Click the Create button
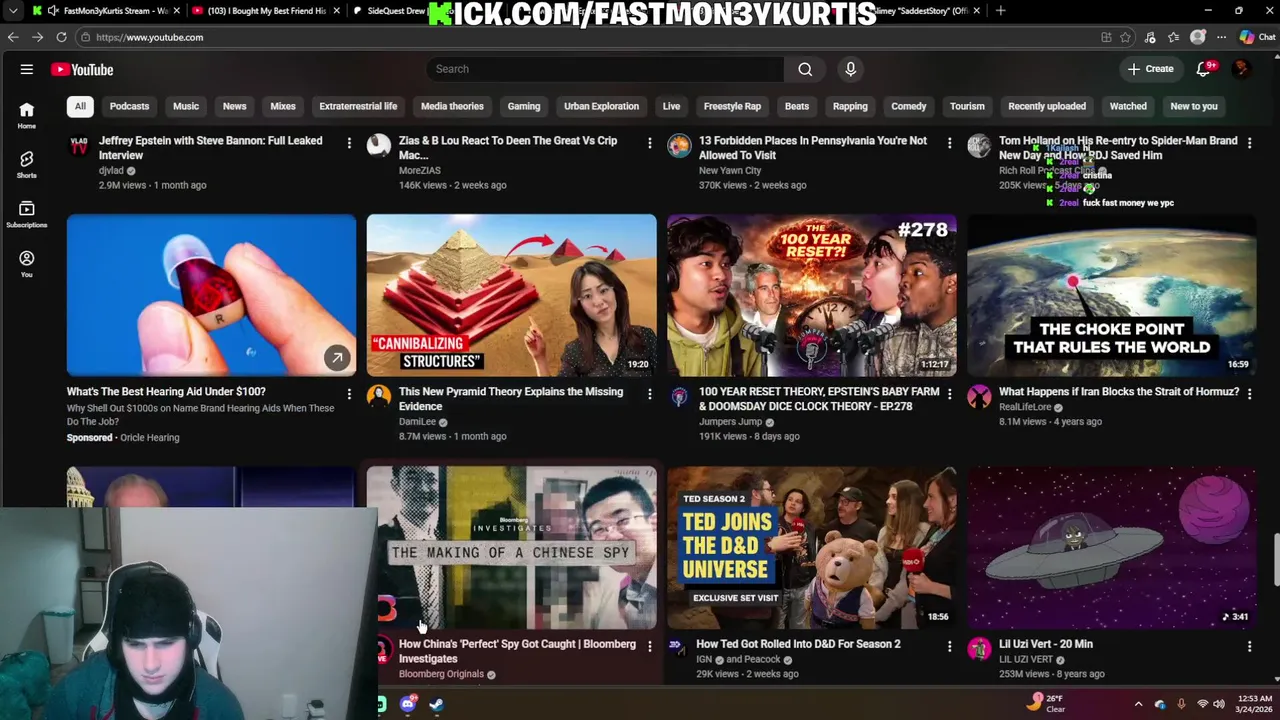 pos(1150,69)
